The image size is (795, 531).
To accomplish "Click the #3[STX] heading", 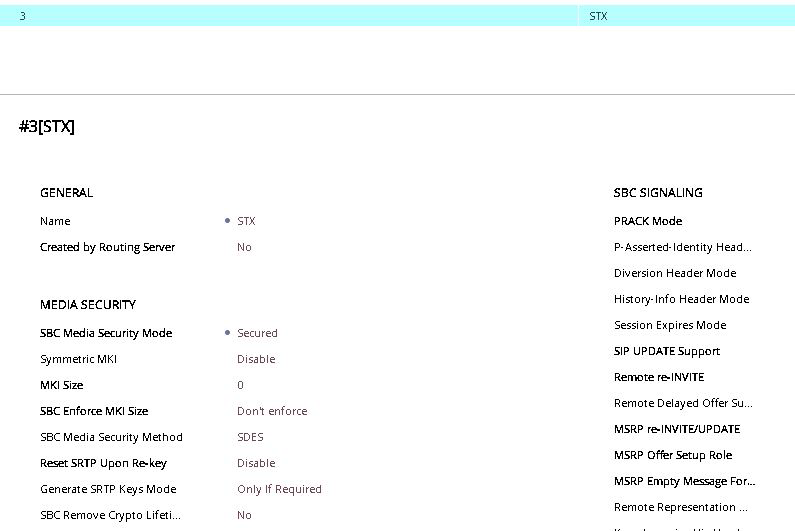I will [47, 126].
